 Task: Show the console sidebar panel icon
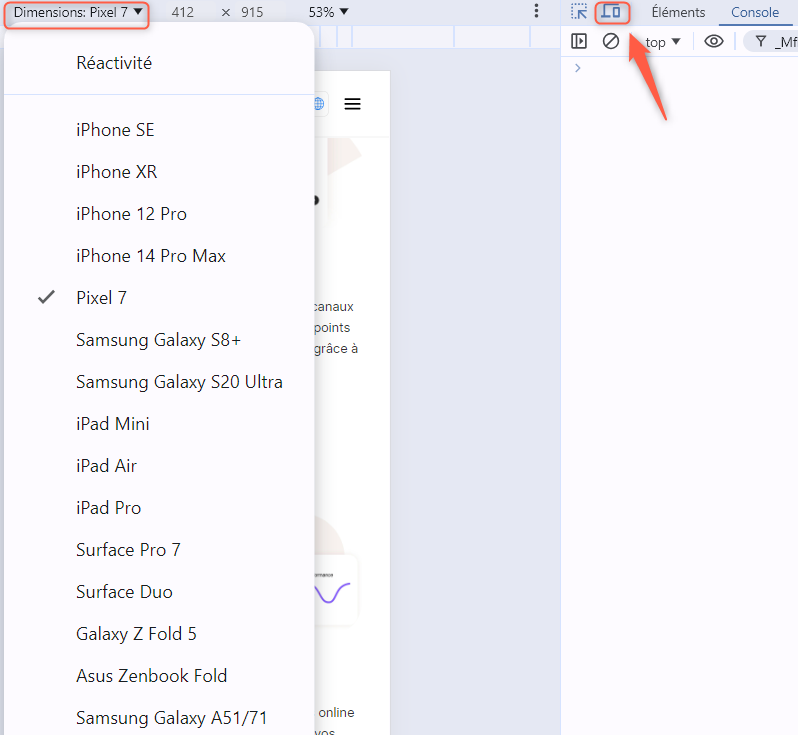pyautogui.click(x=579, y=41)
